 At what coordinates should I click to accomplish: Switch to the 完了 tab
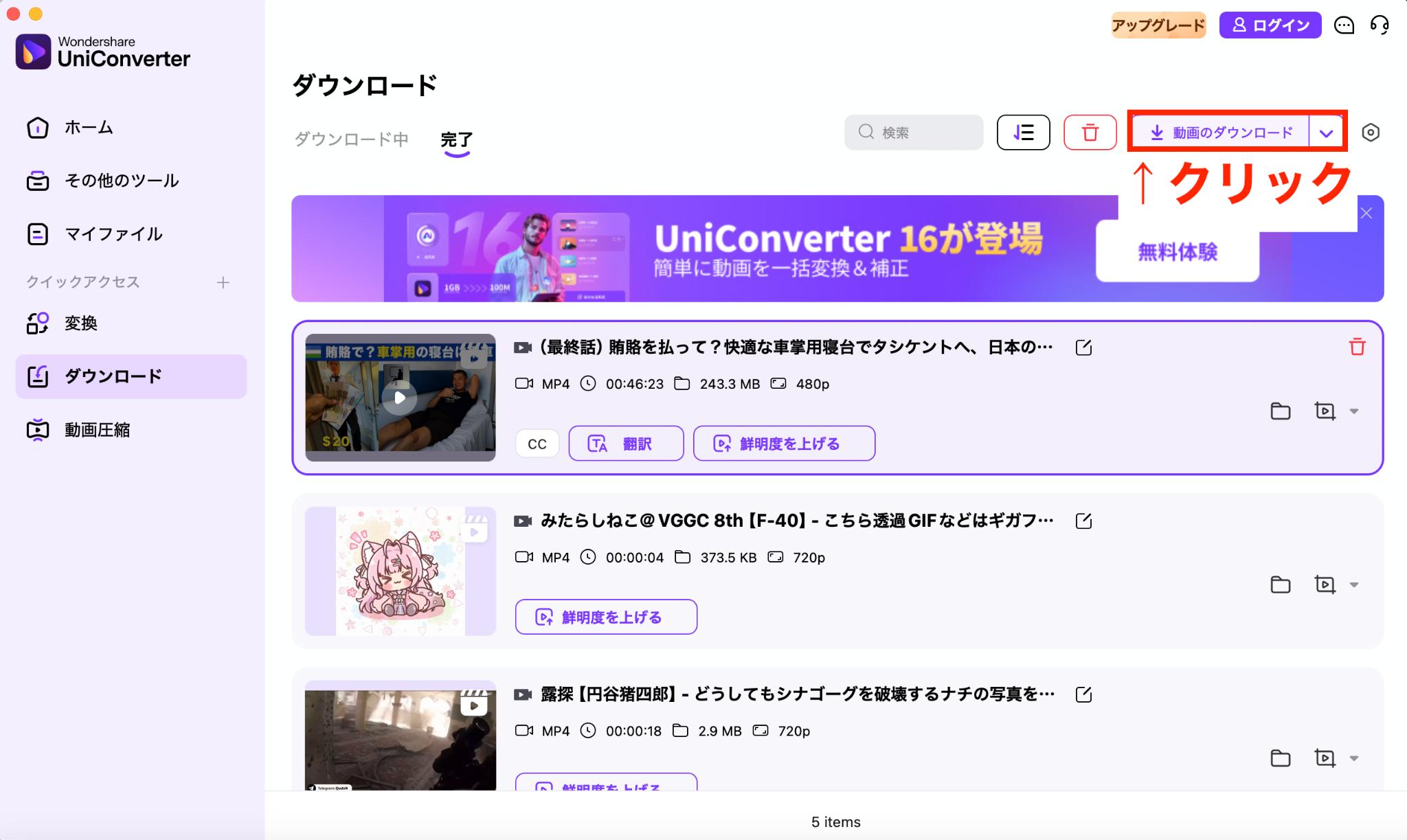pyautogui.click(x=456, y=140)
